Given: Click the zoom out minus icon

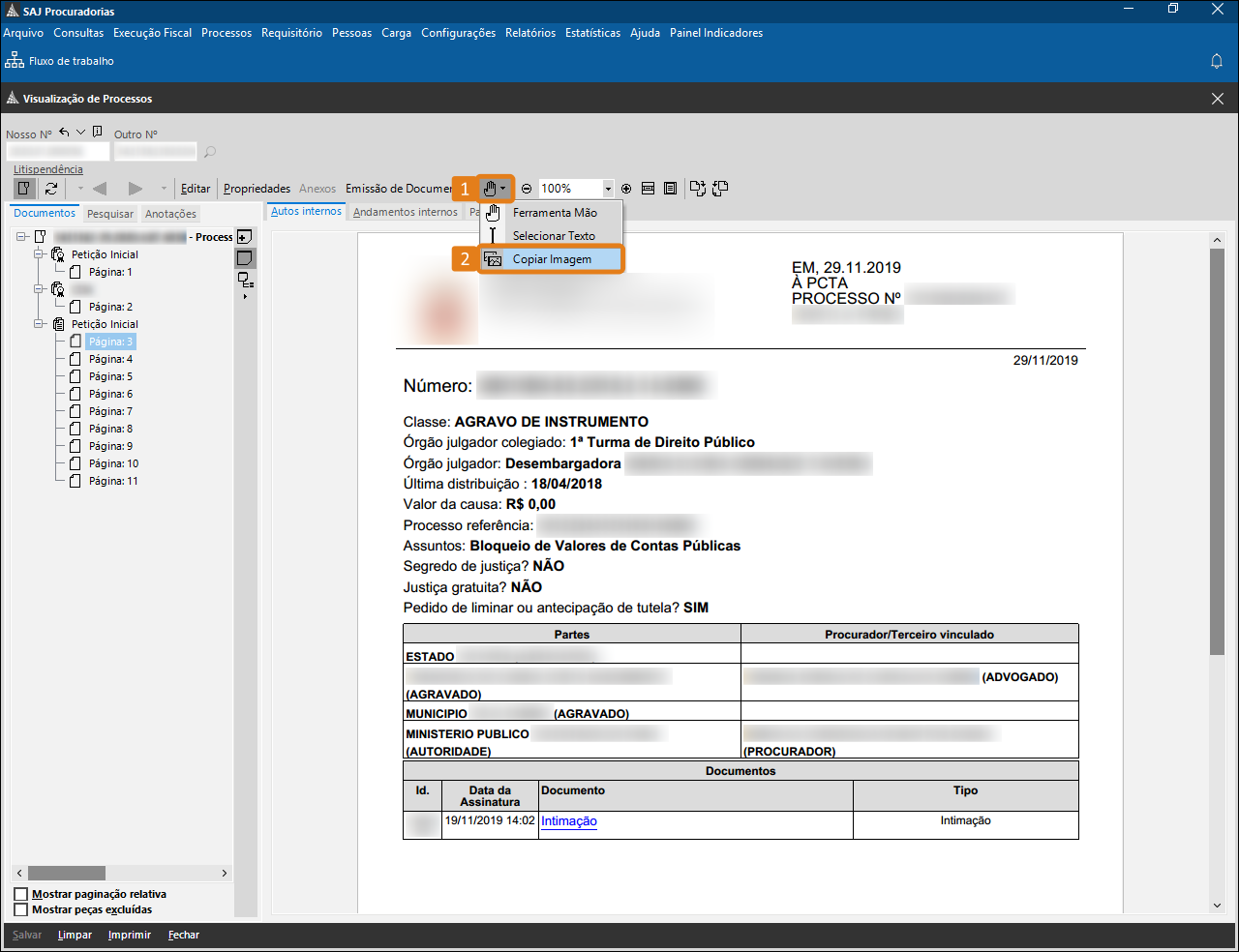Looking at the screenshot, I should [527, 189].
